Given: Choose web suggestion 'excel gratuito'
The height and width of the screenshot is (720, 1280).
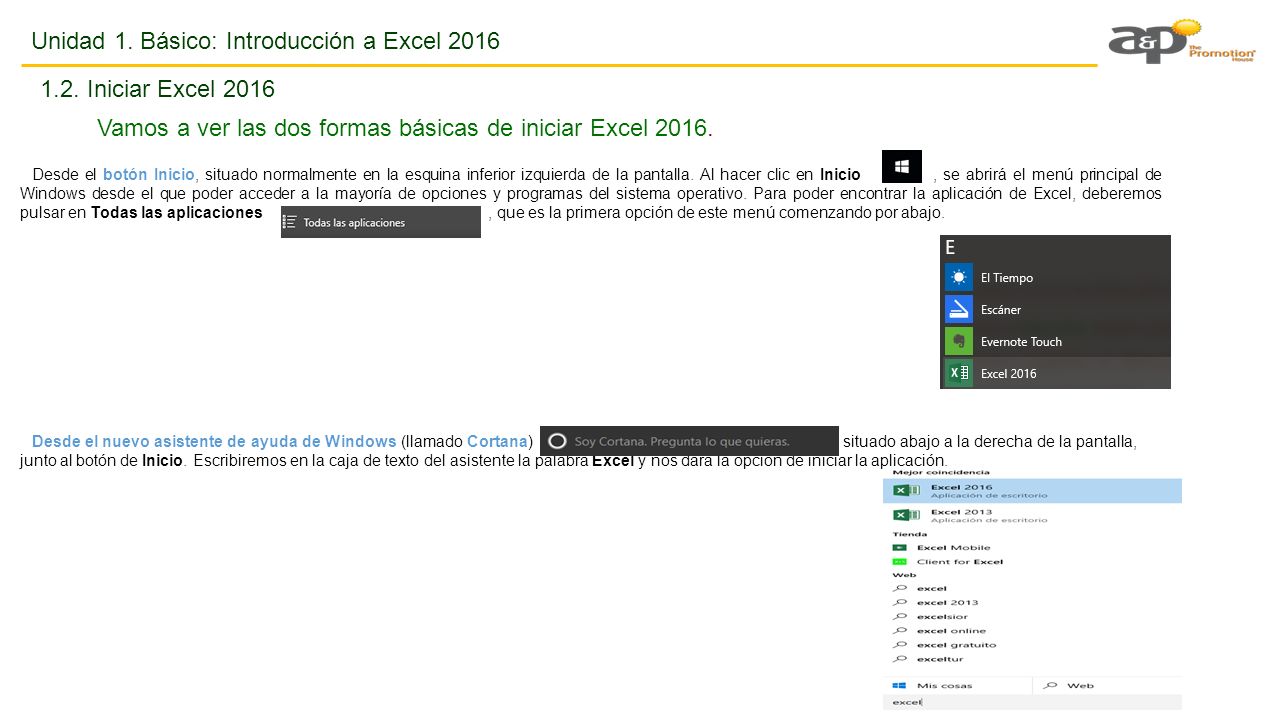Looking at the screenshot, I should click(955, 645).
